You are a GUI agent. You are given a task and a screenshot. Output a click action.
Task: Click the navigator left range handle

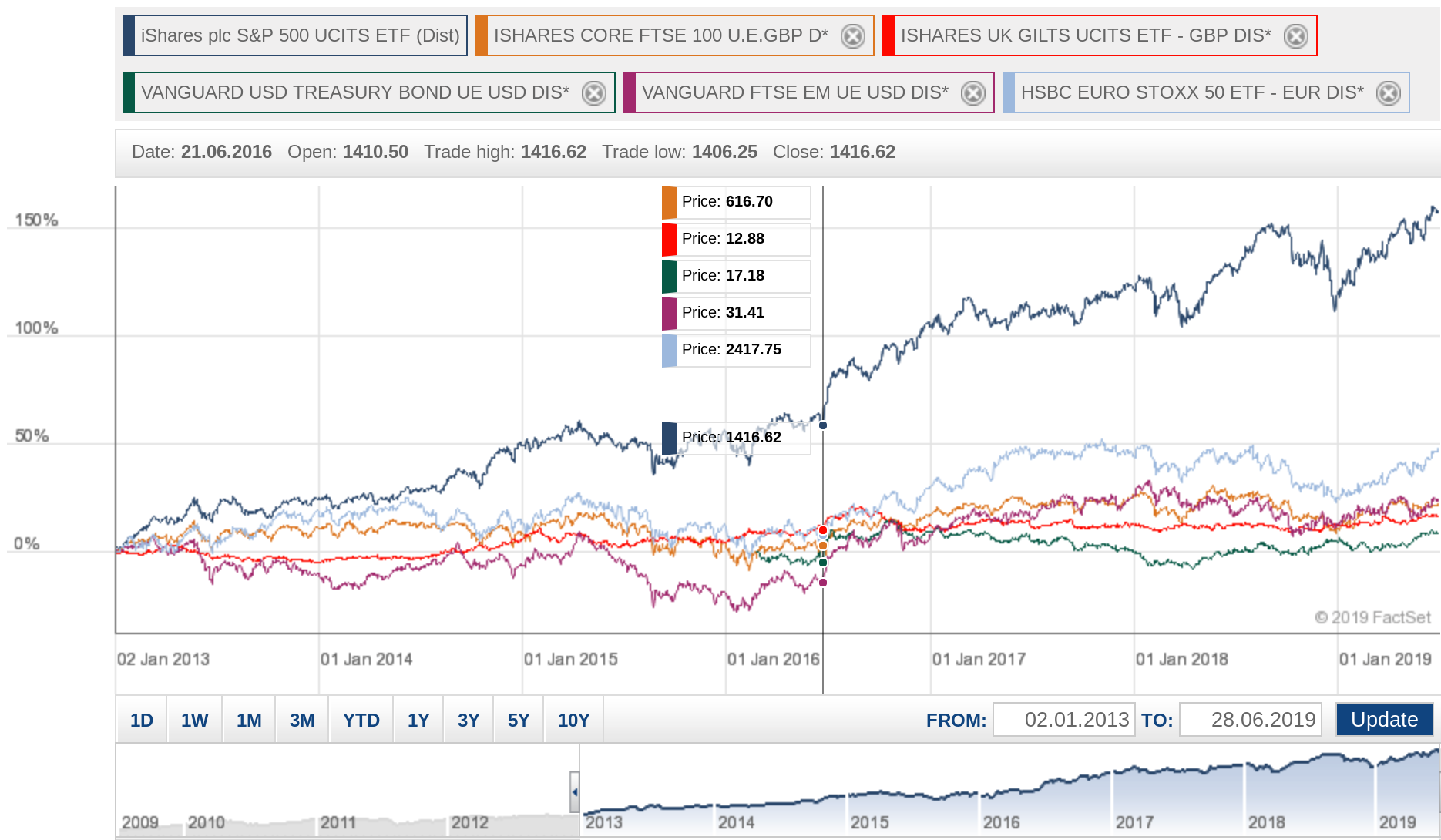click(x=574, y=792)
